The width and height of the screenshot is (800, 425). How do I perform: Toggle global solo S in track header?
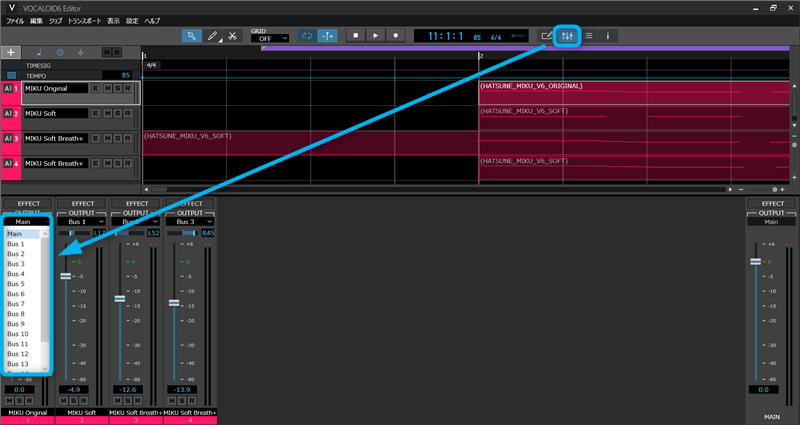pyautogui.click(x=117, y=53)
